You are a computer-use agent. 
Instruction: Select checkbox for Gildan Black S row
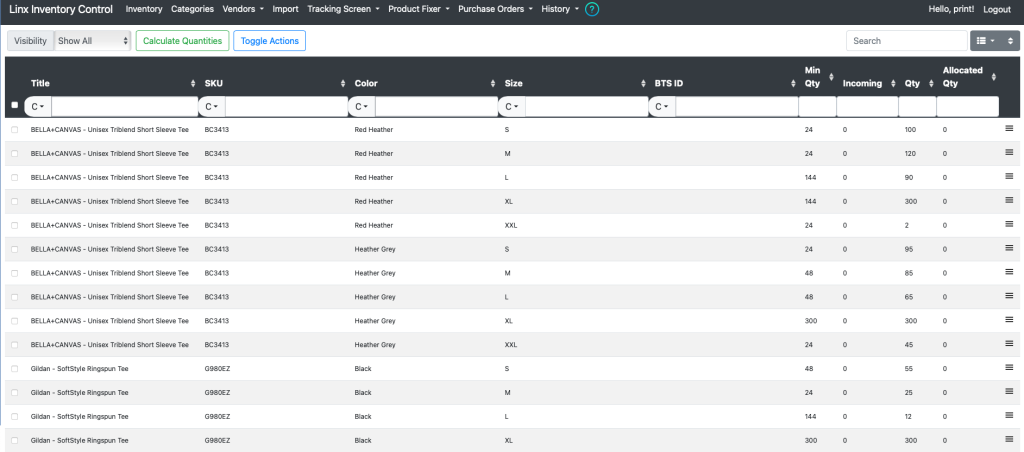tap(14, 369)
